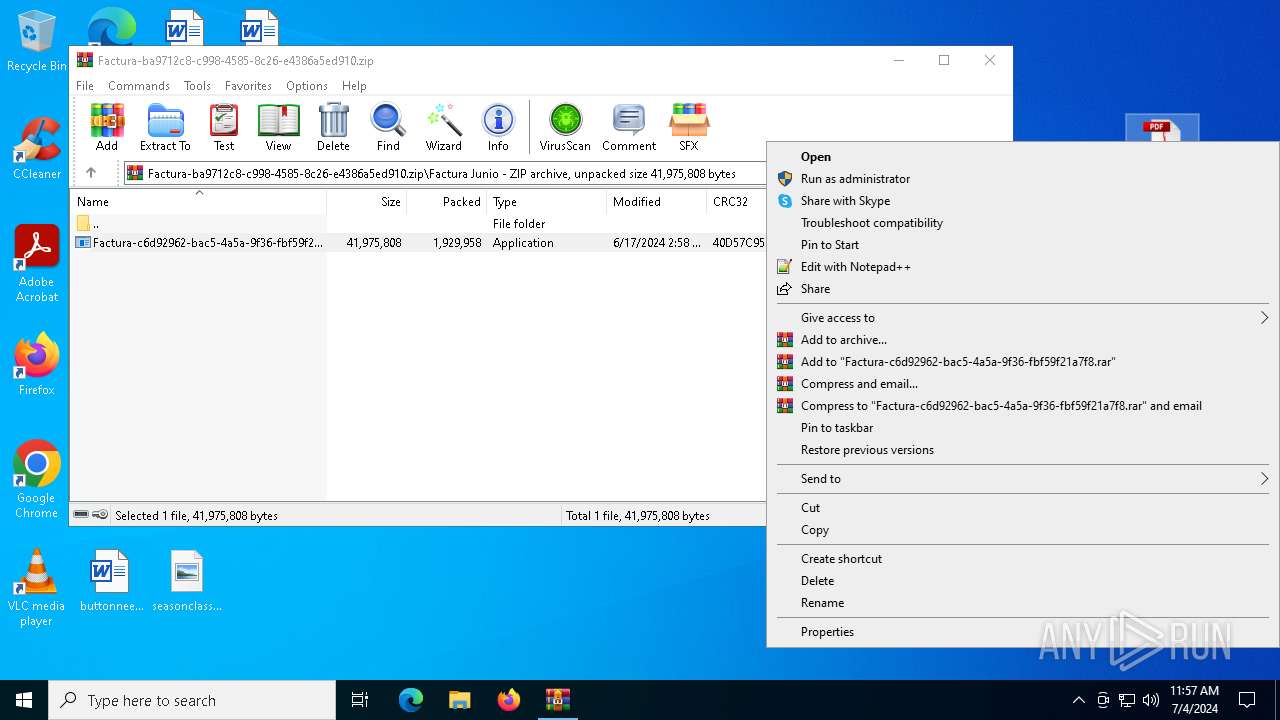Viewport: 1280px width, 720px height.
Task: Click the taskbar search box
Action: tap(192, 700)
